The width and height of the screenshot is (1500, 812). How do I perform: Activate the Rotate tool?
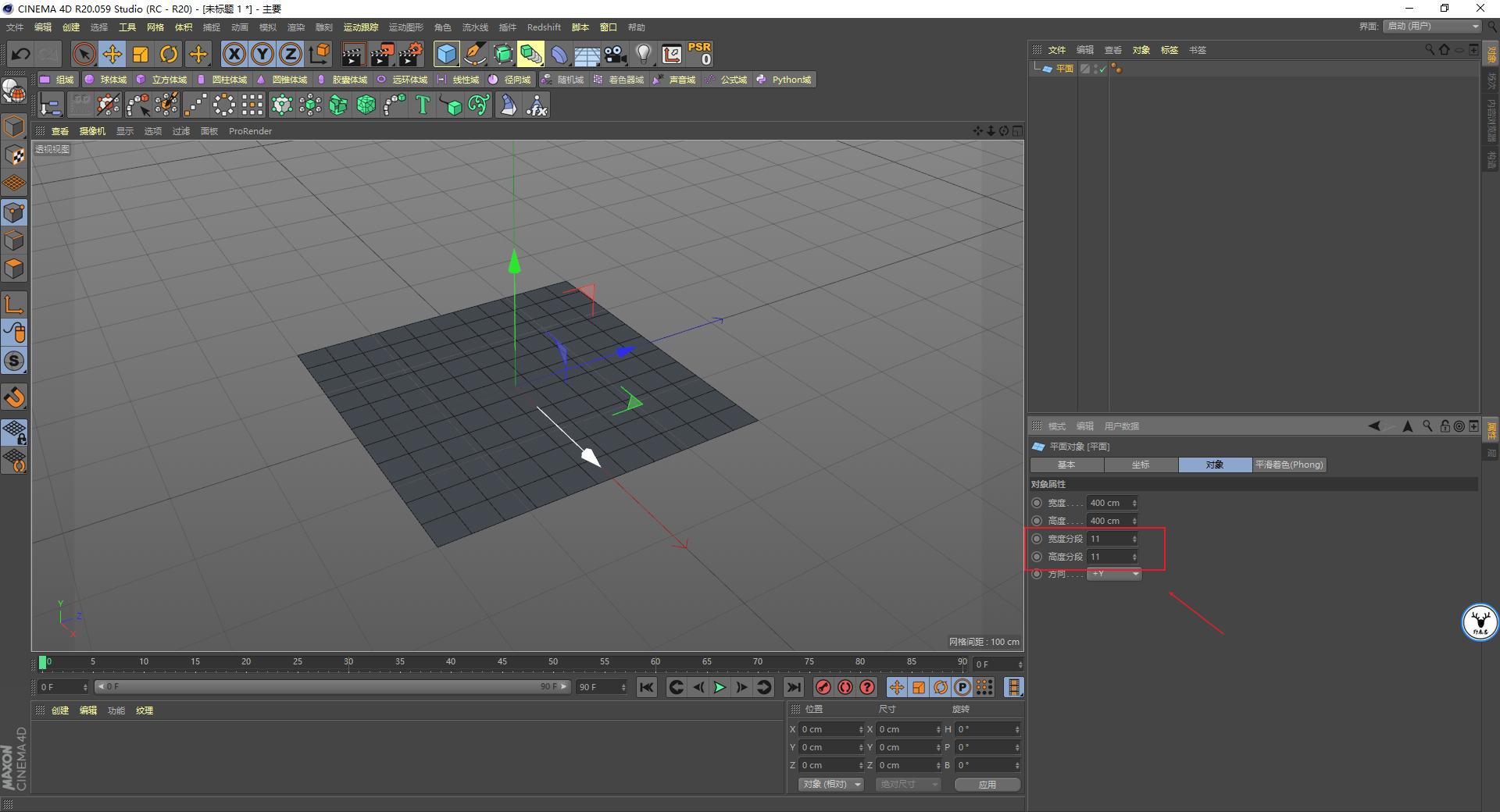coord(169,54)
